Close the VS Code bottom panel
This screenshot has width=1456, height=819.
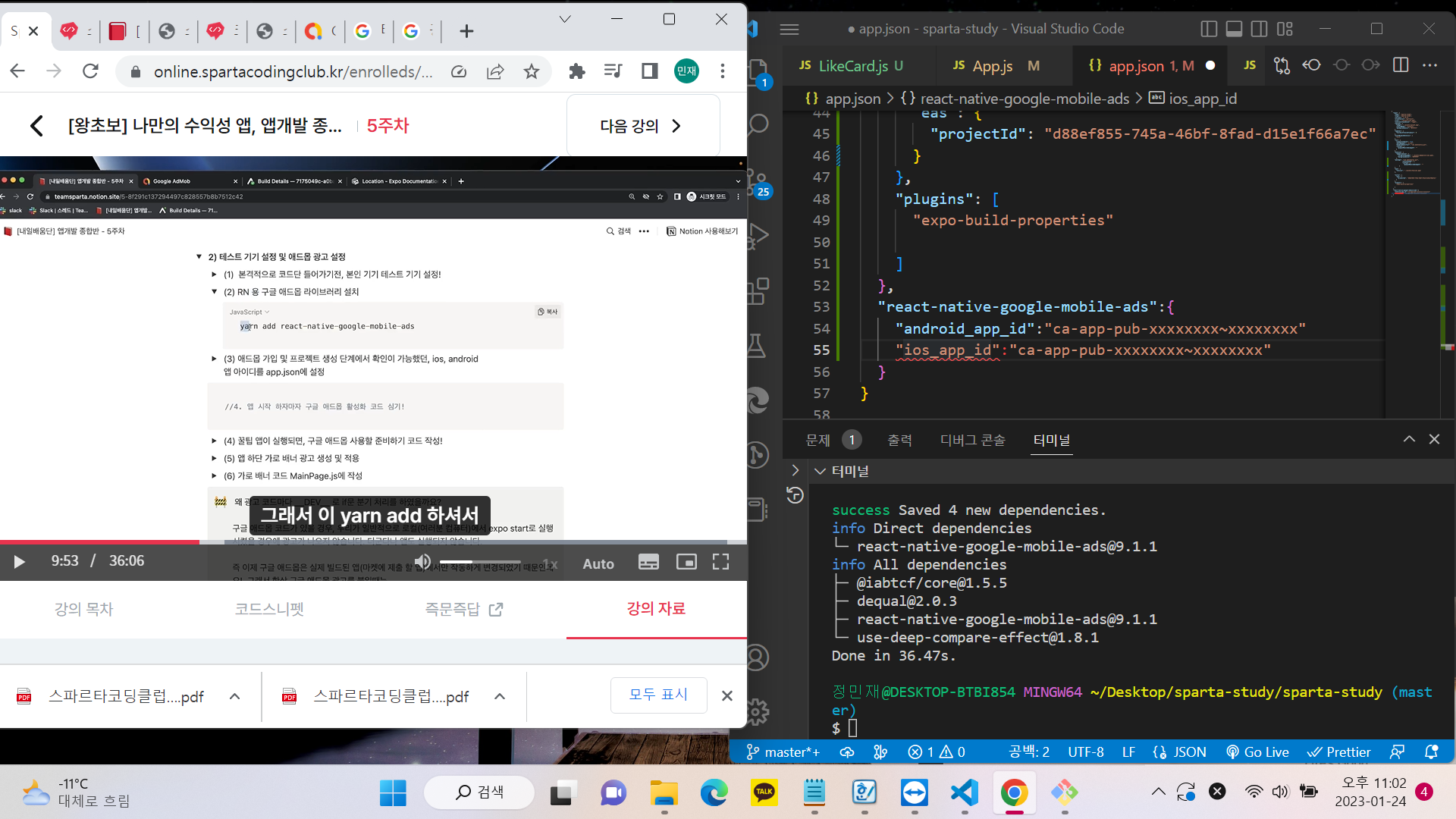(1434, 439)
